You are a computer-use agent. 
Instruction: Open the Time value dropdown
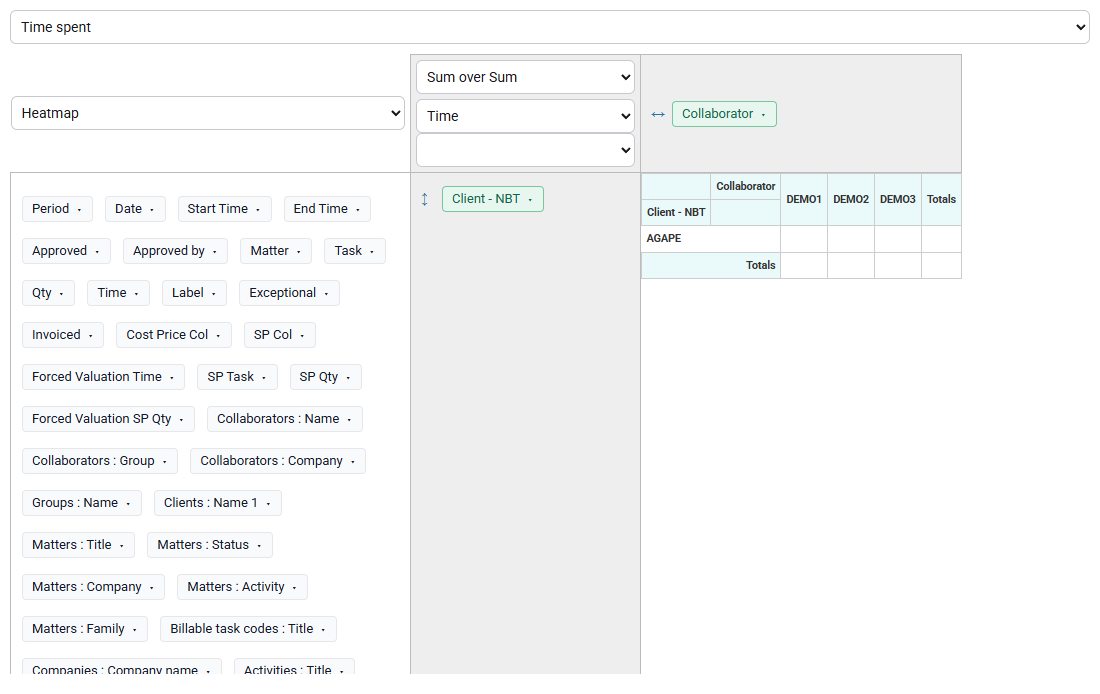[525, 116]
